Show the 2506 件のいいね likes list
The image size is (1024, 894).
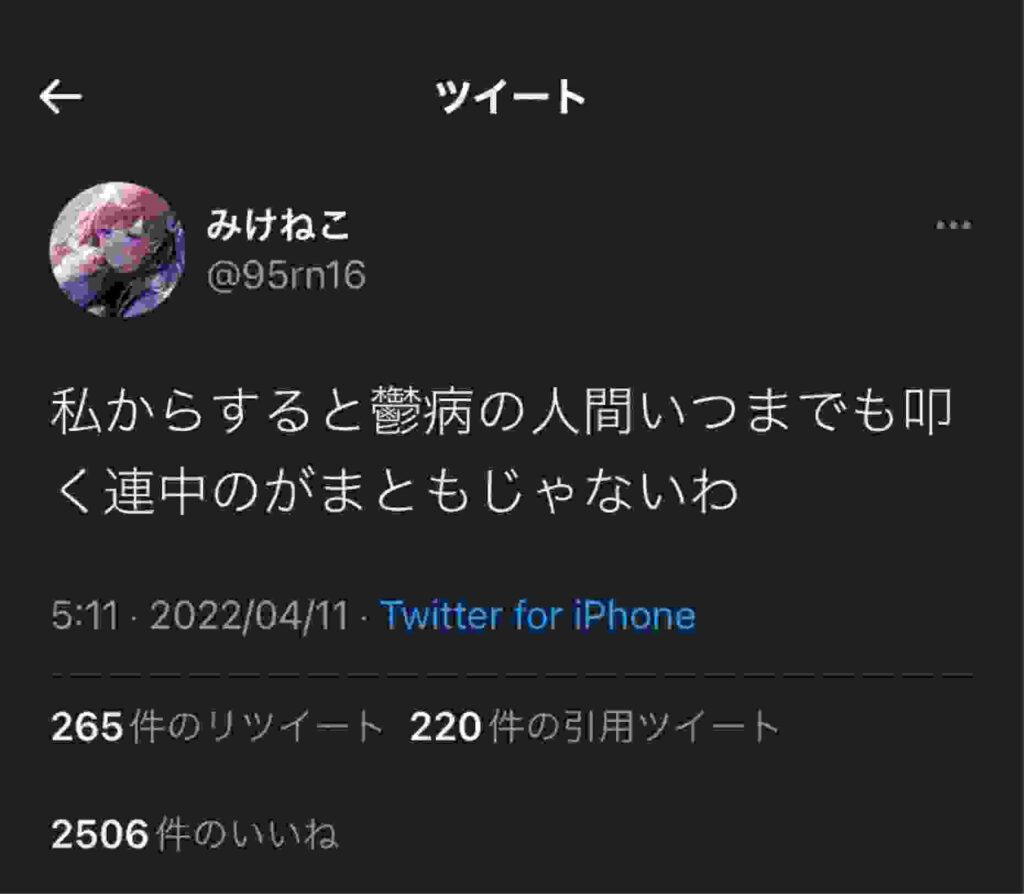point(195,834)
